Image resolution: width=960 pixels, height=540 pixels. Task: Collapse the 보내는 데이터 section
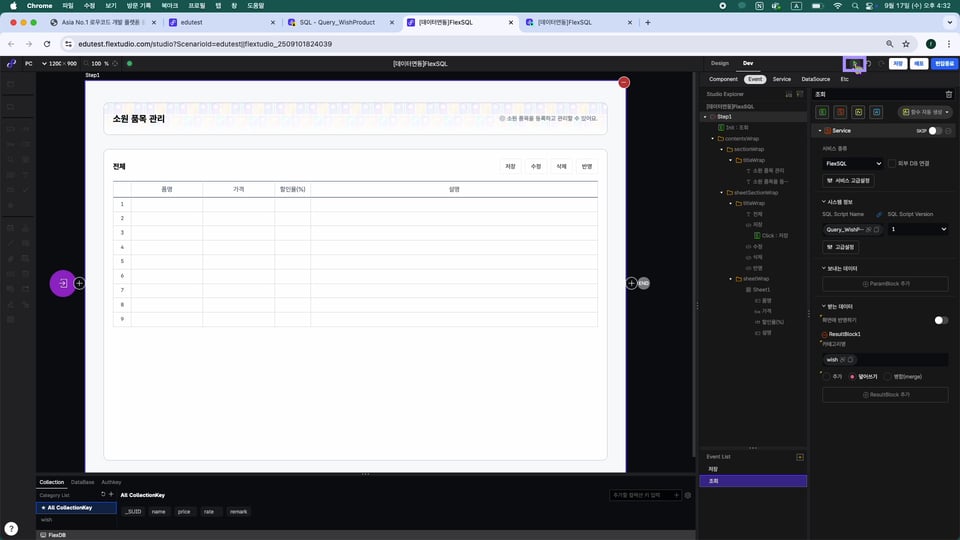click(823, 268)
